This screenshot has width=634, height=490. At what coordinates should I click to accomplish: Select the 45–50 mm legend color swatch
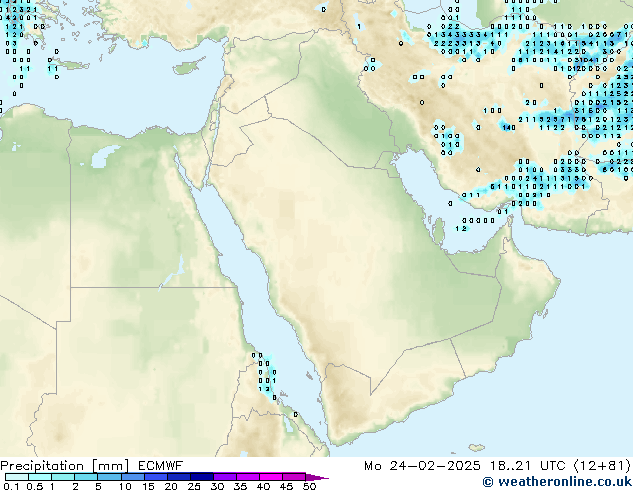(294, 477)
